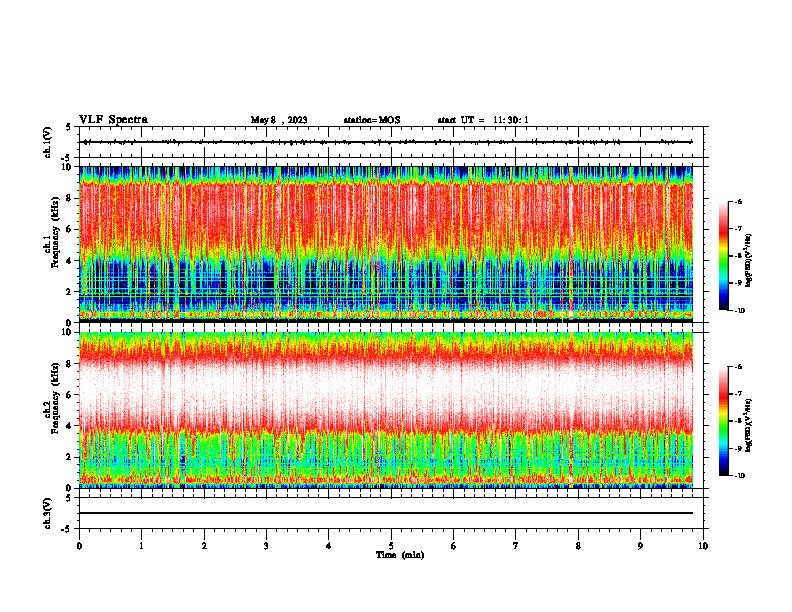Click the "Time (min)" axis title

pos(400,555)
